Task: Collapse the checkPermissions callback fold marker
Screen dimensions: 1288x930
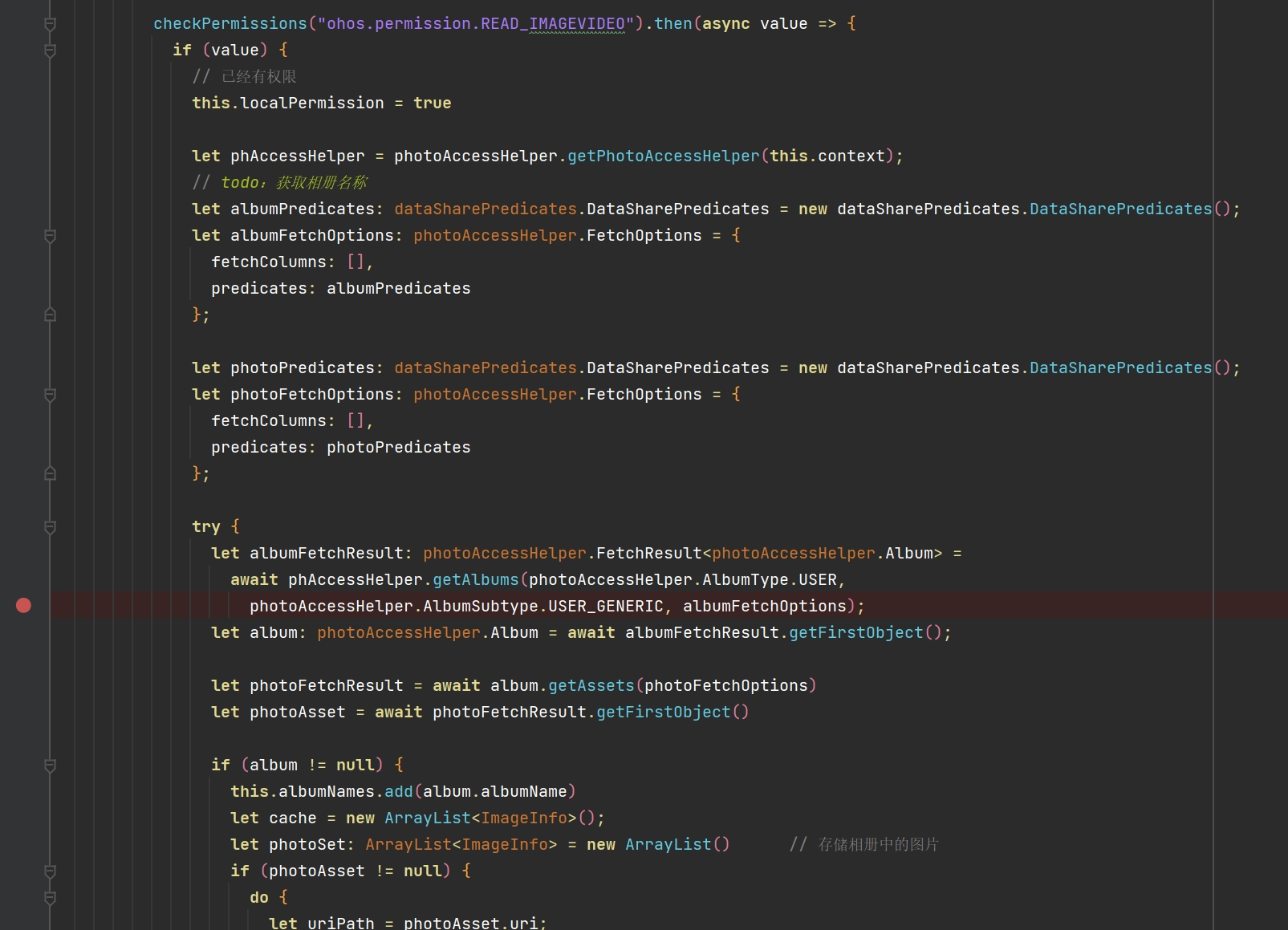Action: (50, 24)
